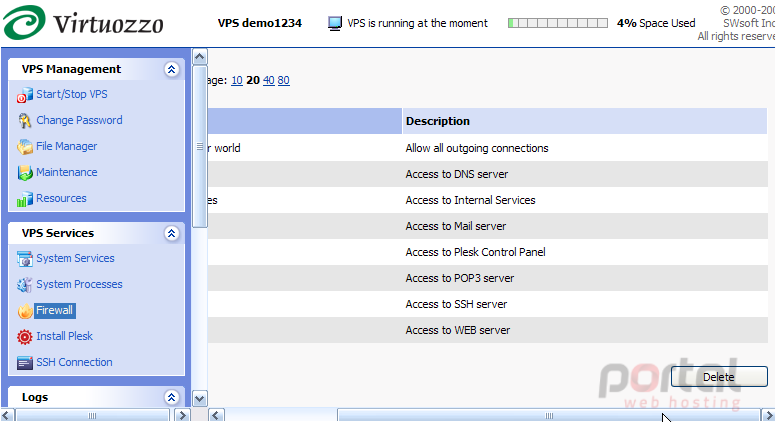Image resolution: width=776 pixels, height=422 pixels.
Task: Click the disk space usage progress bar
Action: tap(558, 23)
